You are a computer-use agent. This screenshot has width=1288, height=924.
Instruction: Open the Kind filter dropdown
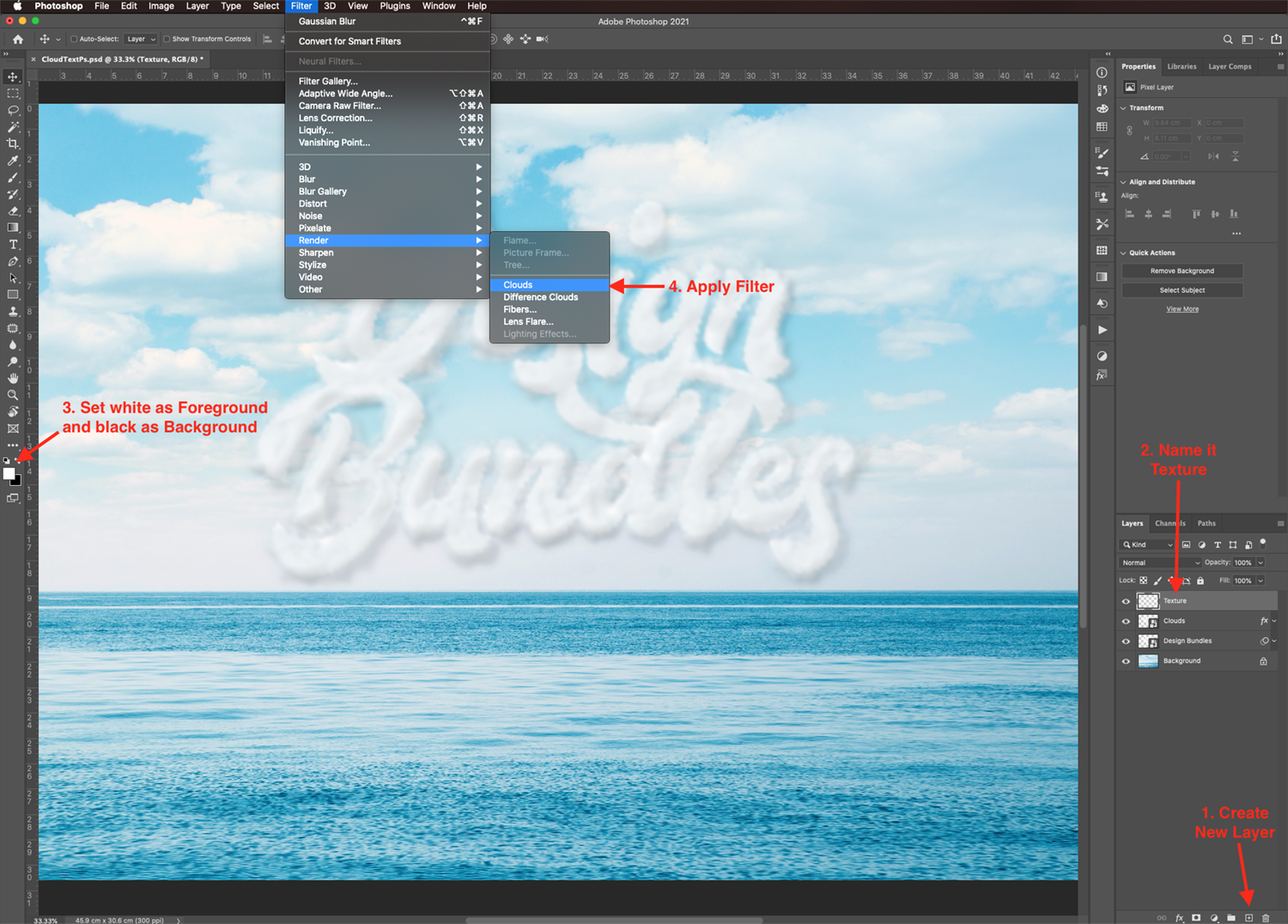point(1147,544)
